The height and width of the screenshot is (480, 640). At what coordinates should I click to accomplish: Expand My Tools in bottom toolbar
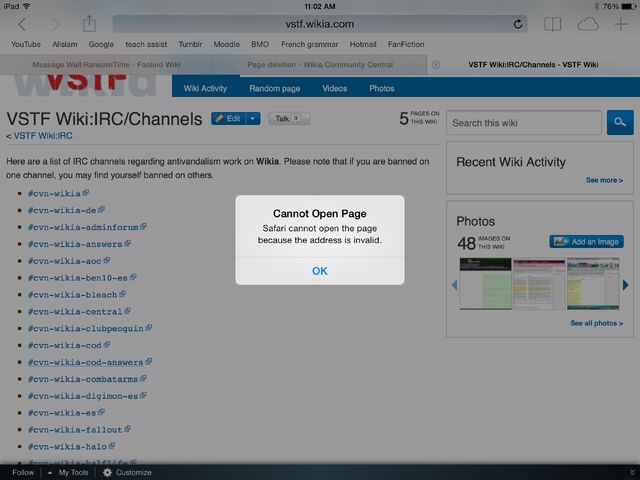pos(68,472)
